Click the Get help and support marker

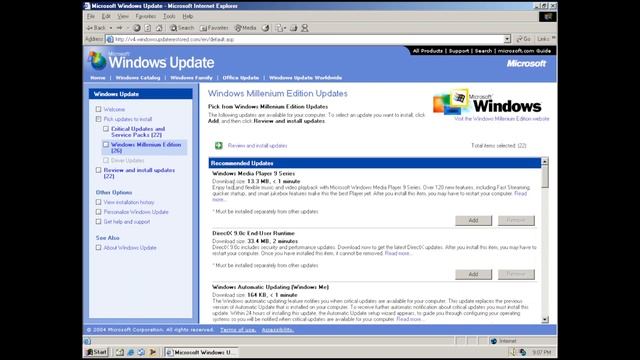[98, 222]
